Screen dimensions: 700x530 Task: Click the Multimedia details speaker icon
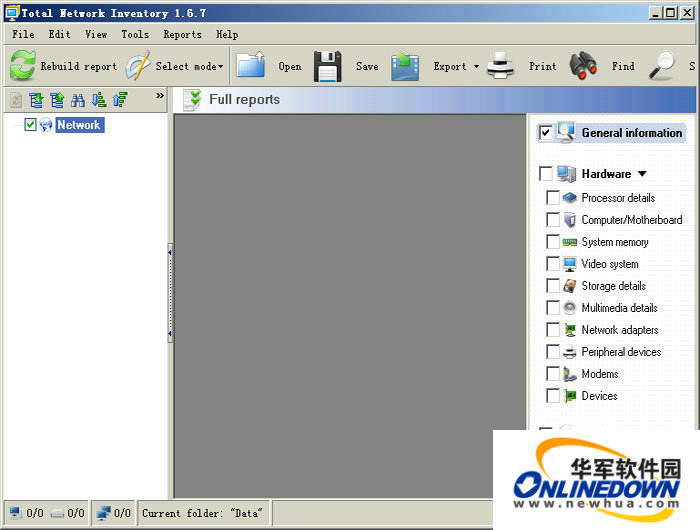(x=570, y=308)
